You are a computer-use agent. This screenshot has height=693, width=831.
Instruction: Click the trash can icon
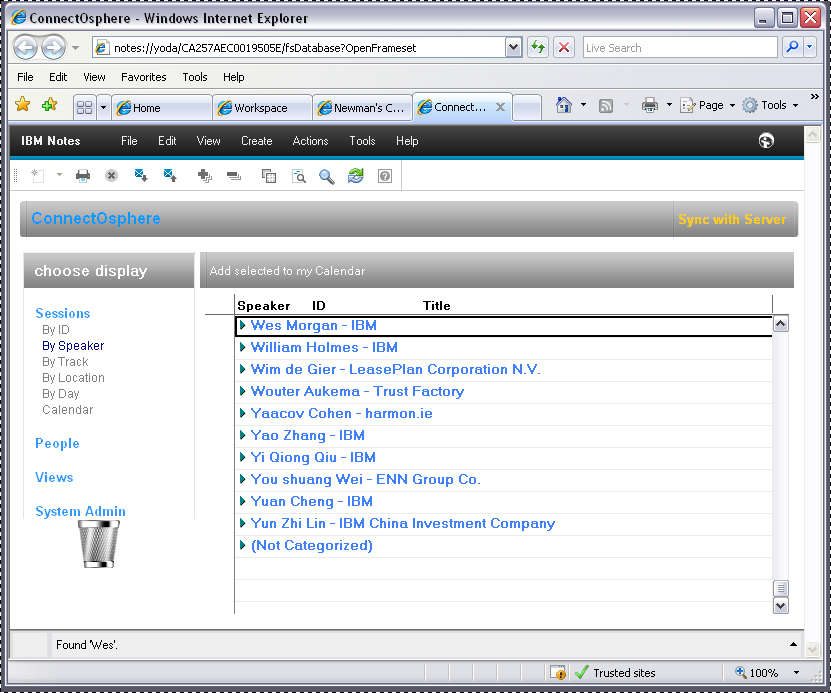click(x=99, y=543)
